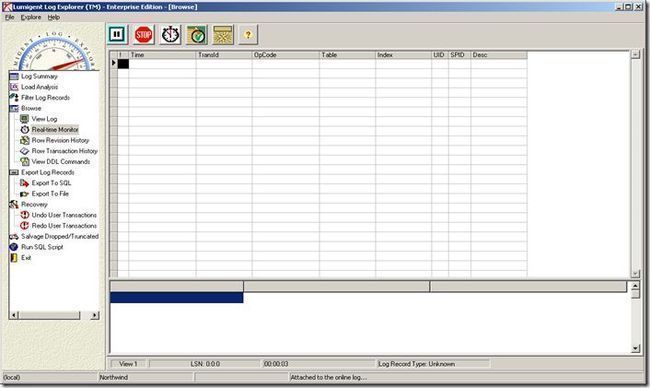Click the first row selector arrow
Image resolution: width=650 pixels, height=388 pixels.
[114, 63]
